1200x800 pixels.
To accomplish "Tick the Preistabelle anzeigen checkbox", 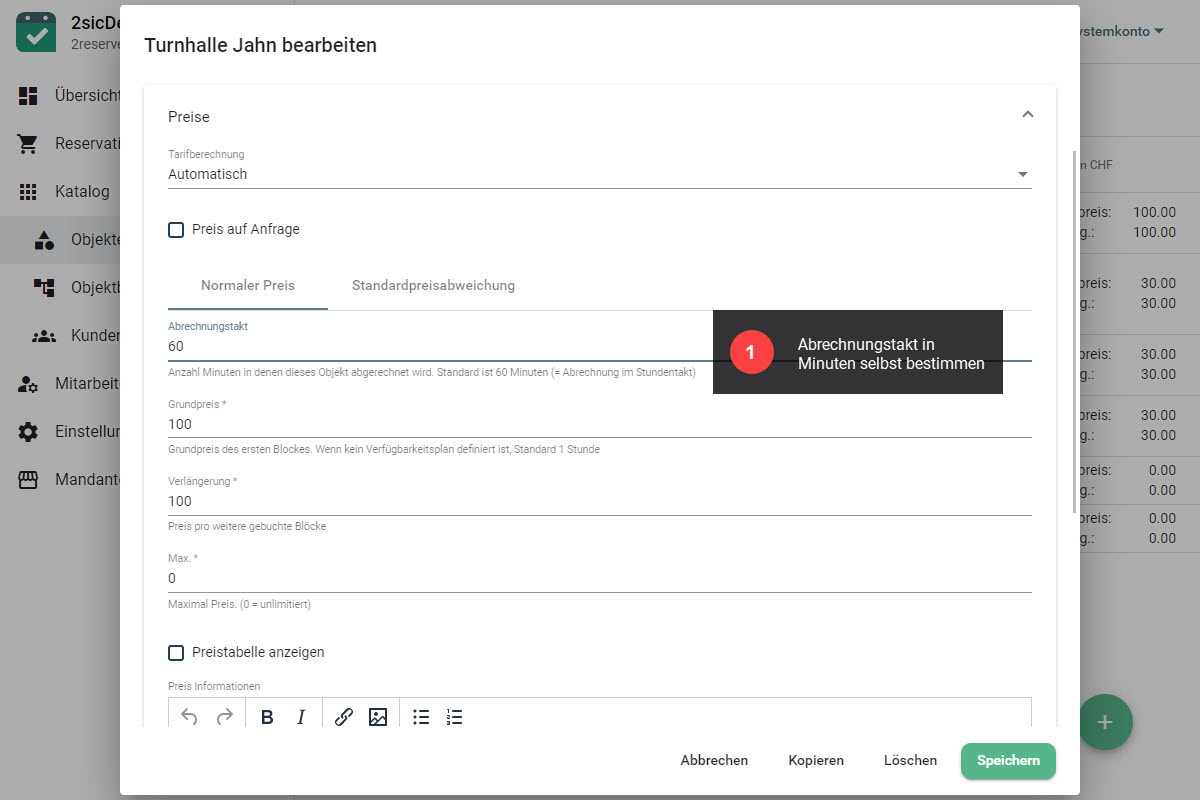I will click(176, 653).
